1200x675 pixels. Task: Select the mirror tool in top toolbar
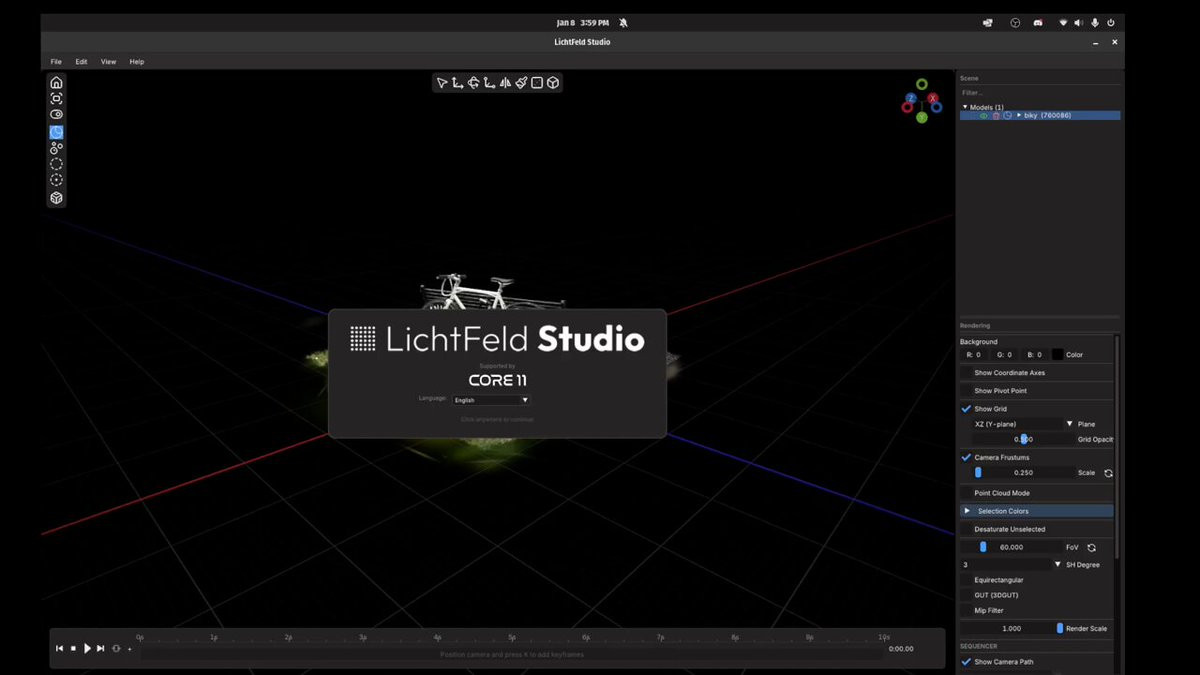pyautogui.click(x=505, y=83)
